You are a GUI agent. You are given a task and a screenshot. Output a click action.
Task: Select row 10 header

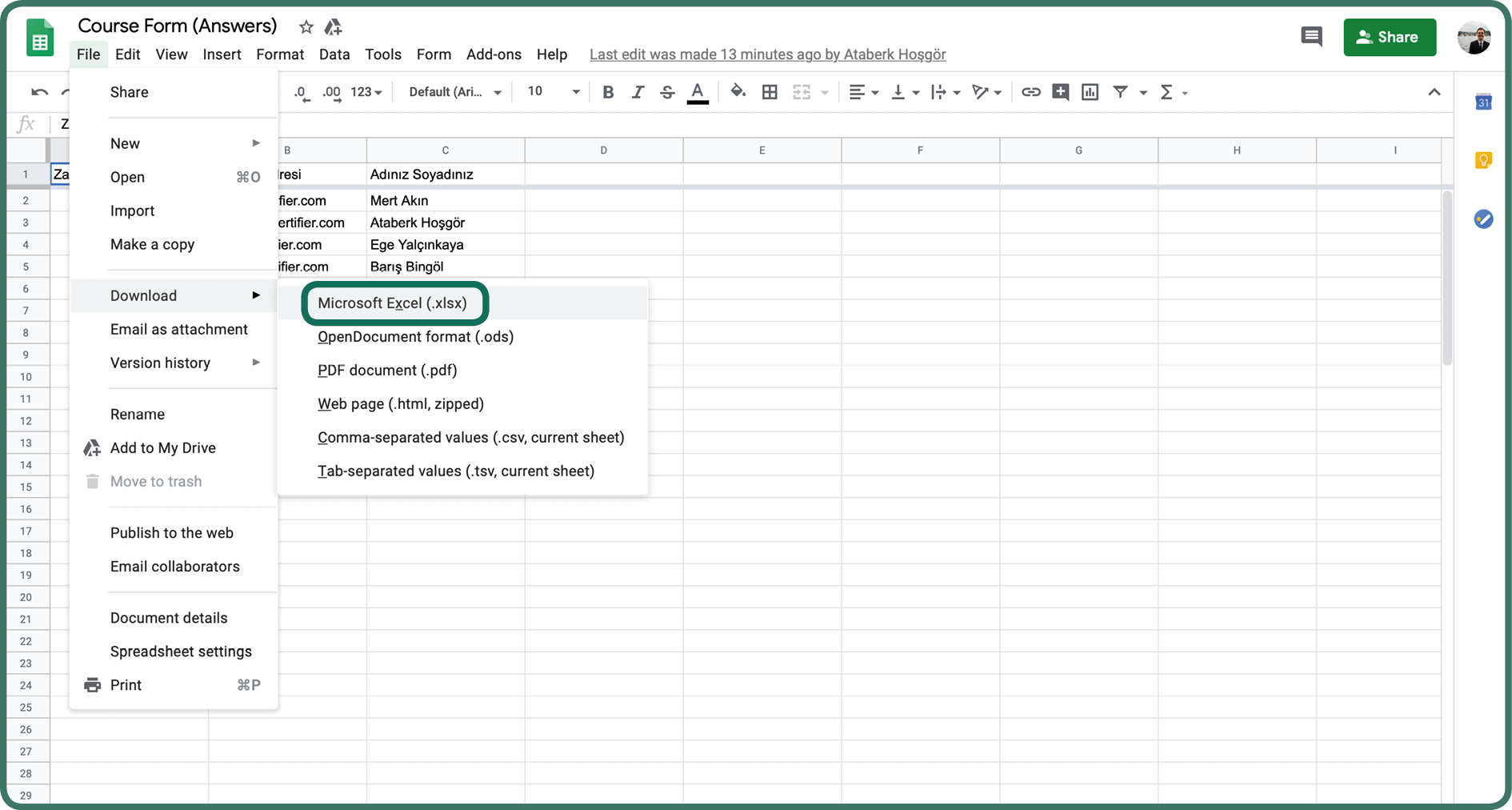click(x=26, y=376)
